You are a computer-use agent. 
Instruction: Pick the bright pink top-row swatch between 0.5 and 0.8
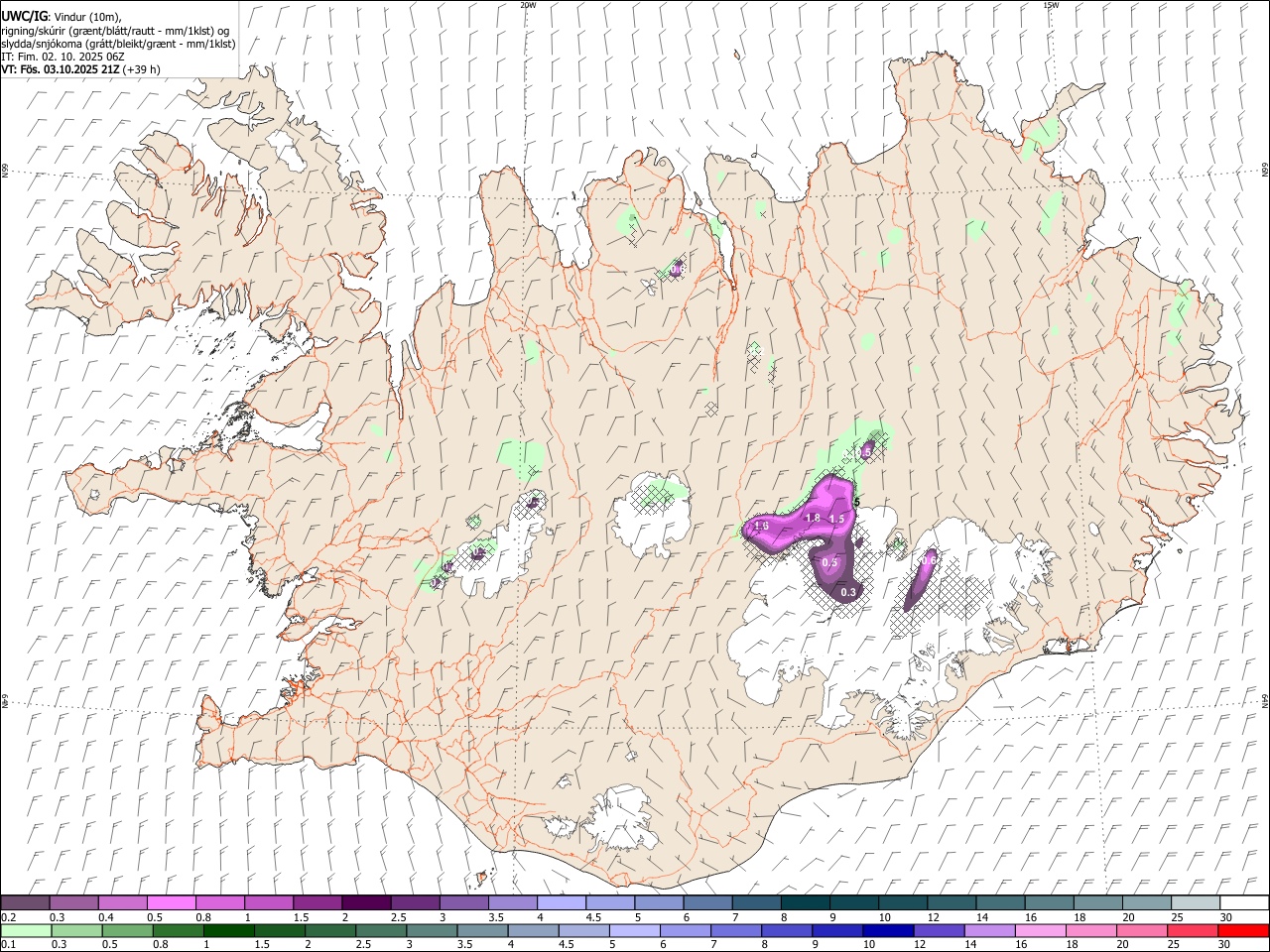tap(171, 902)
